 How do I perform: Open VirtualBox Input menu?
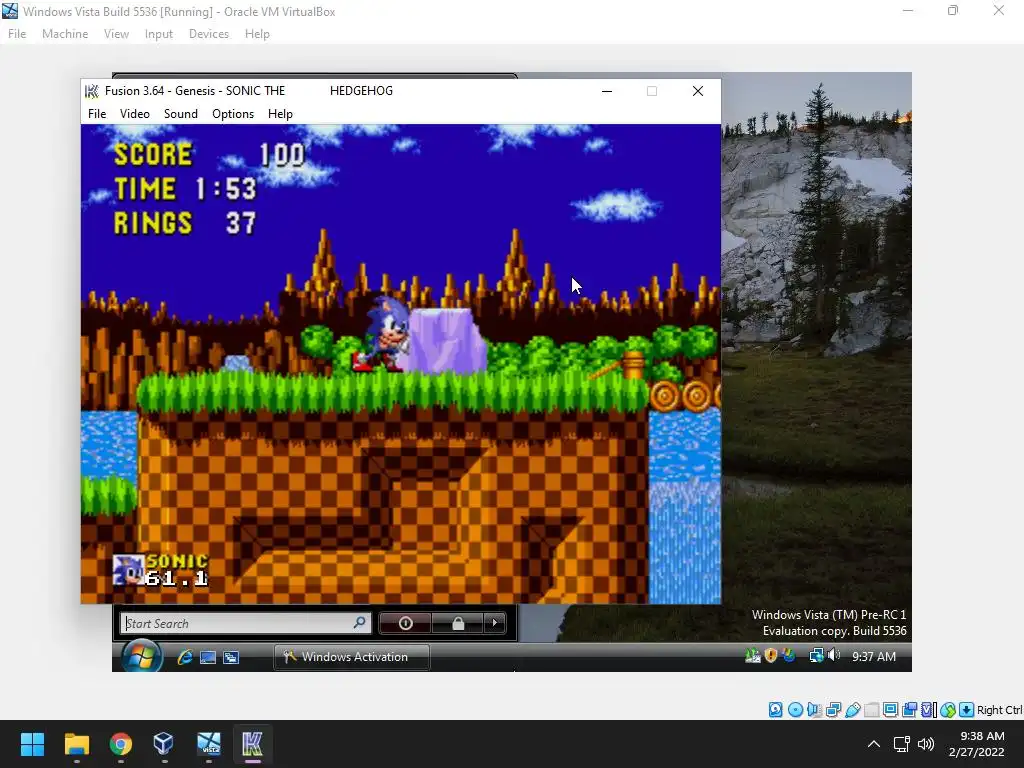(x=159, y=34)
